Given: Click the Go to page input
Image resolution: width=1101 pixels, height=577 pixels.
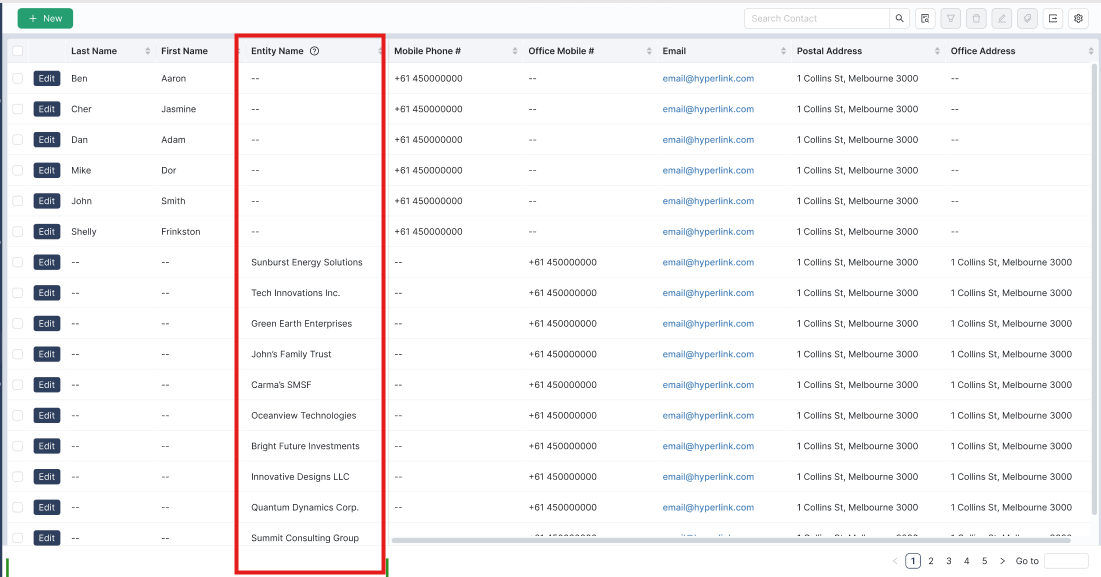Looking at the screenshot, I should click(x=1066, y=561).
